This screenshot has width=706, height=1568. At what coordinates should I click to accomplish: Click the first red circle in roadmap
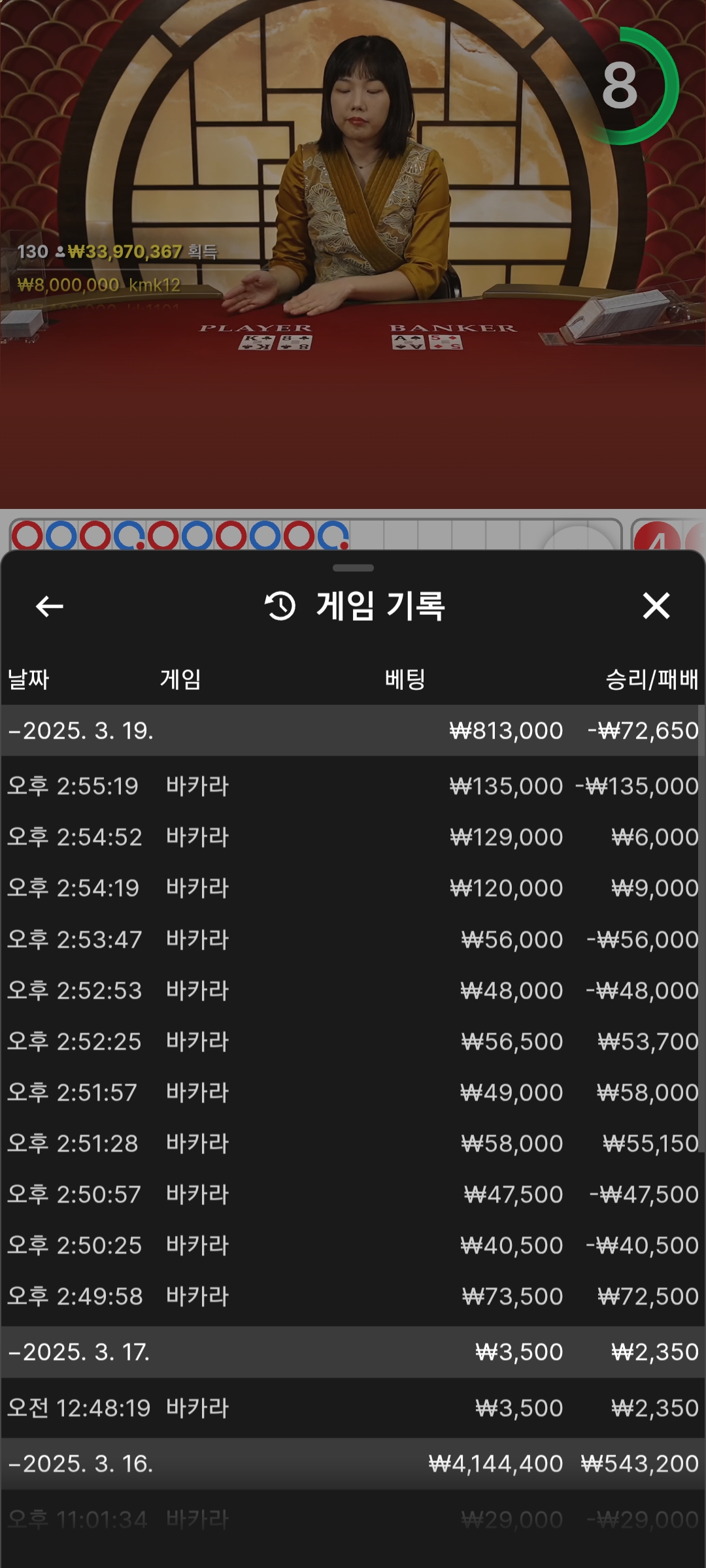pyautogui.click(x=27, y=536)
